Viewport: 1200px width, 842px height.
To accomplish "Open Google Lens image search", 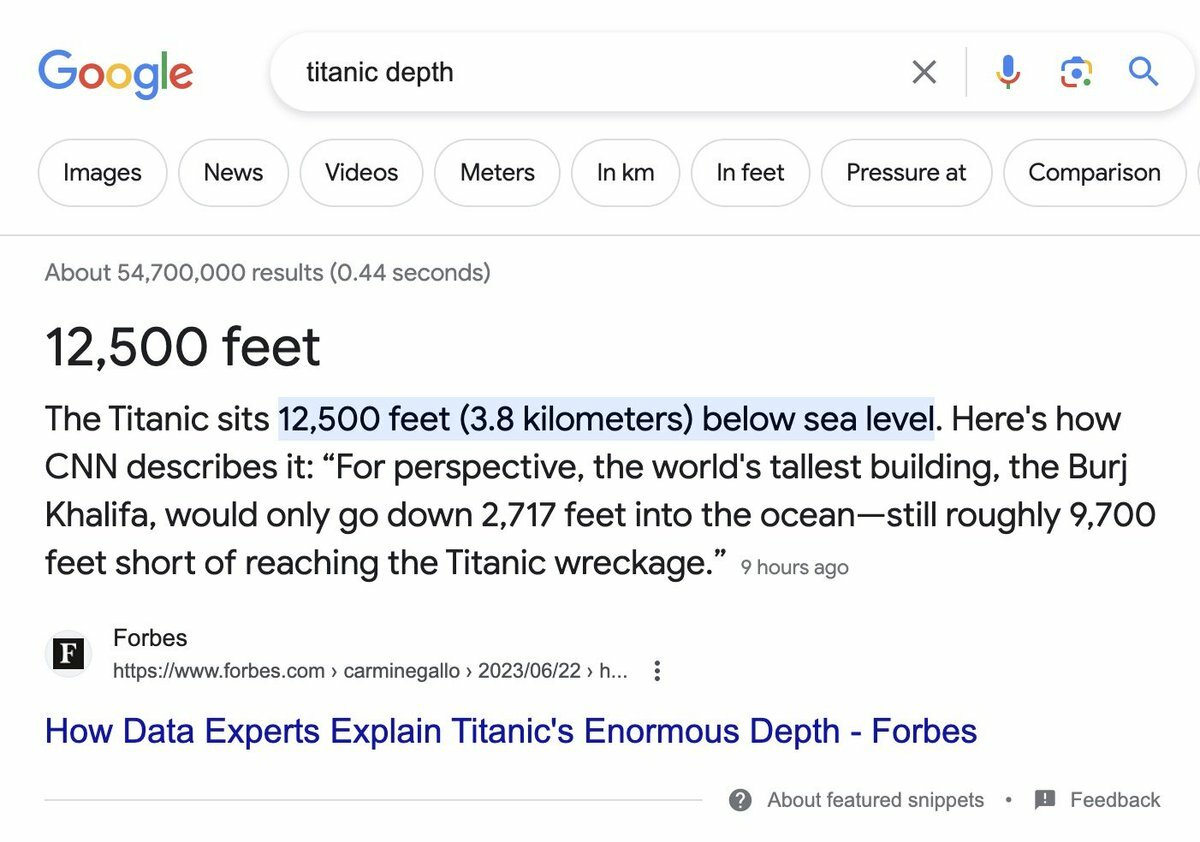I will point(1075,72).
